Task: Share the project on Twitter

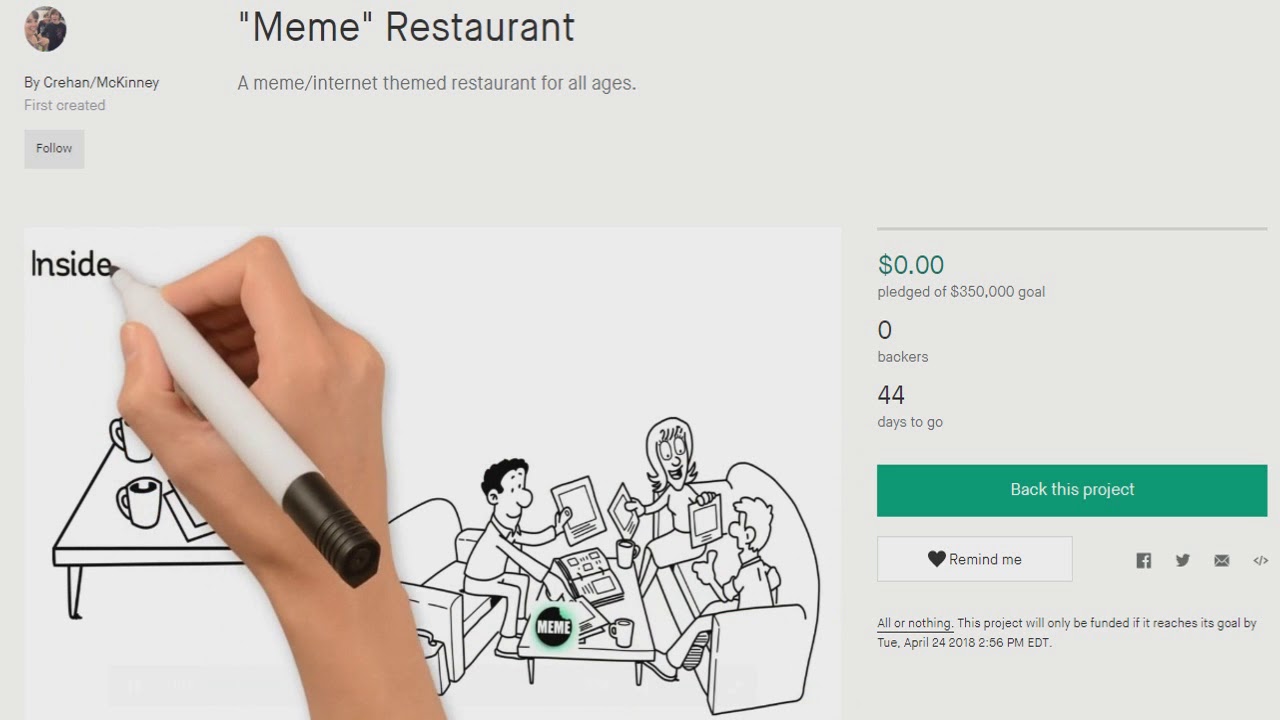Action: coord(1183,561)
